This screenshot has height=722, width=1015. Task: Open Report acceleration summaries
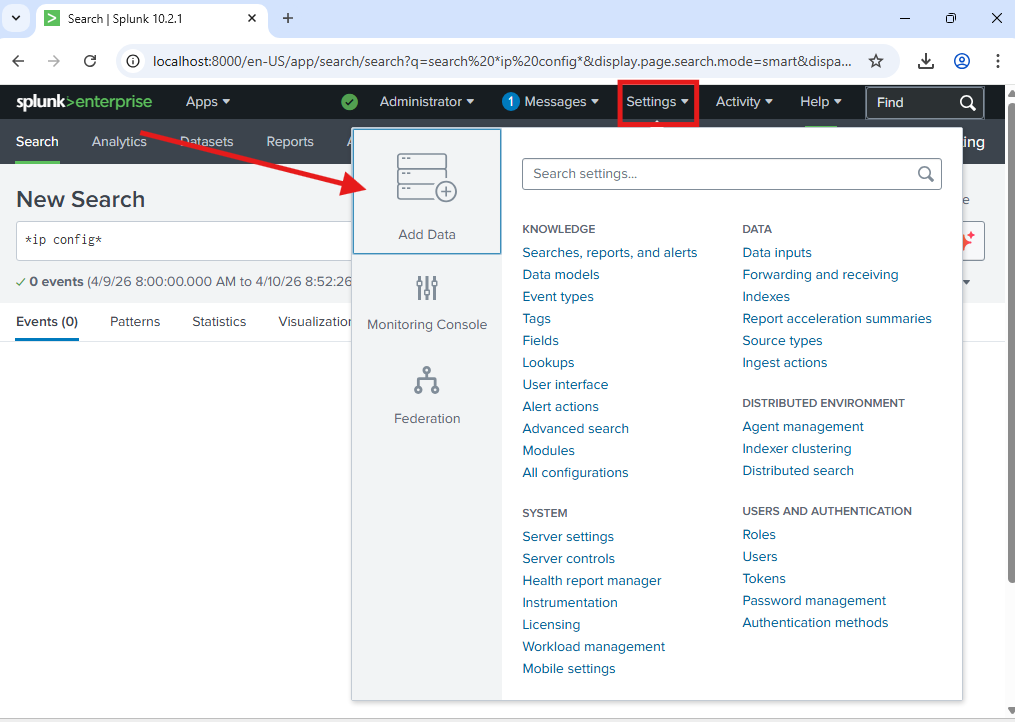point(837,319)
